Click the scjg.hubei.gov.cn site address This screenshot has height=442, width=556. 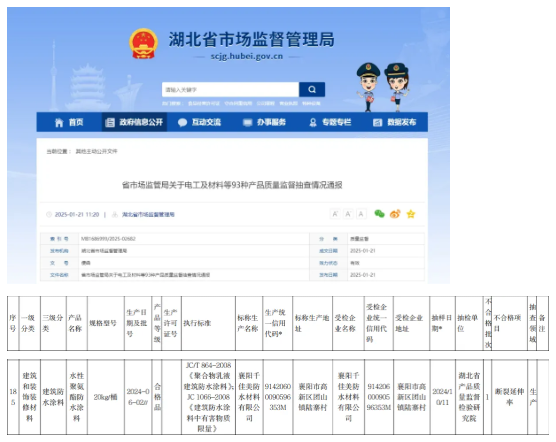click(x=247, y=56)
